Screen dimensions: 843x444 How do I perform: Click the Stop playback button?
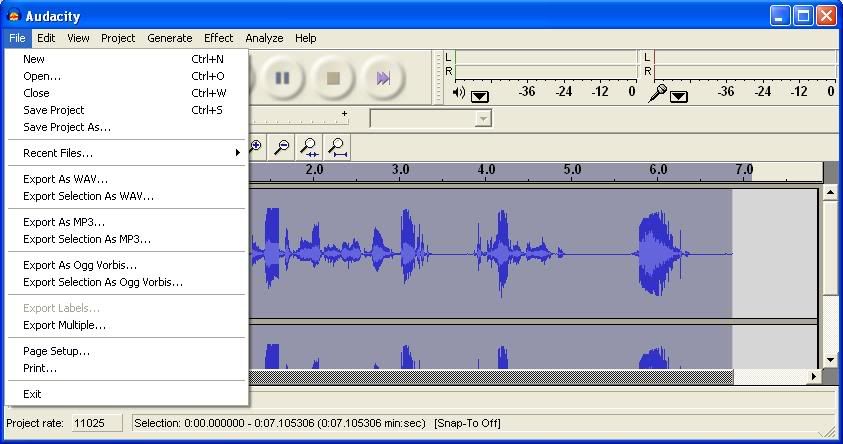pyautogui.click(x=333, y=78)
